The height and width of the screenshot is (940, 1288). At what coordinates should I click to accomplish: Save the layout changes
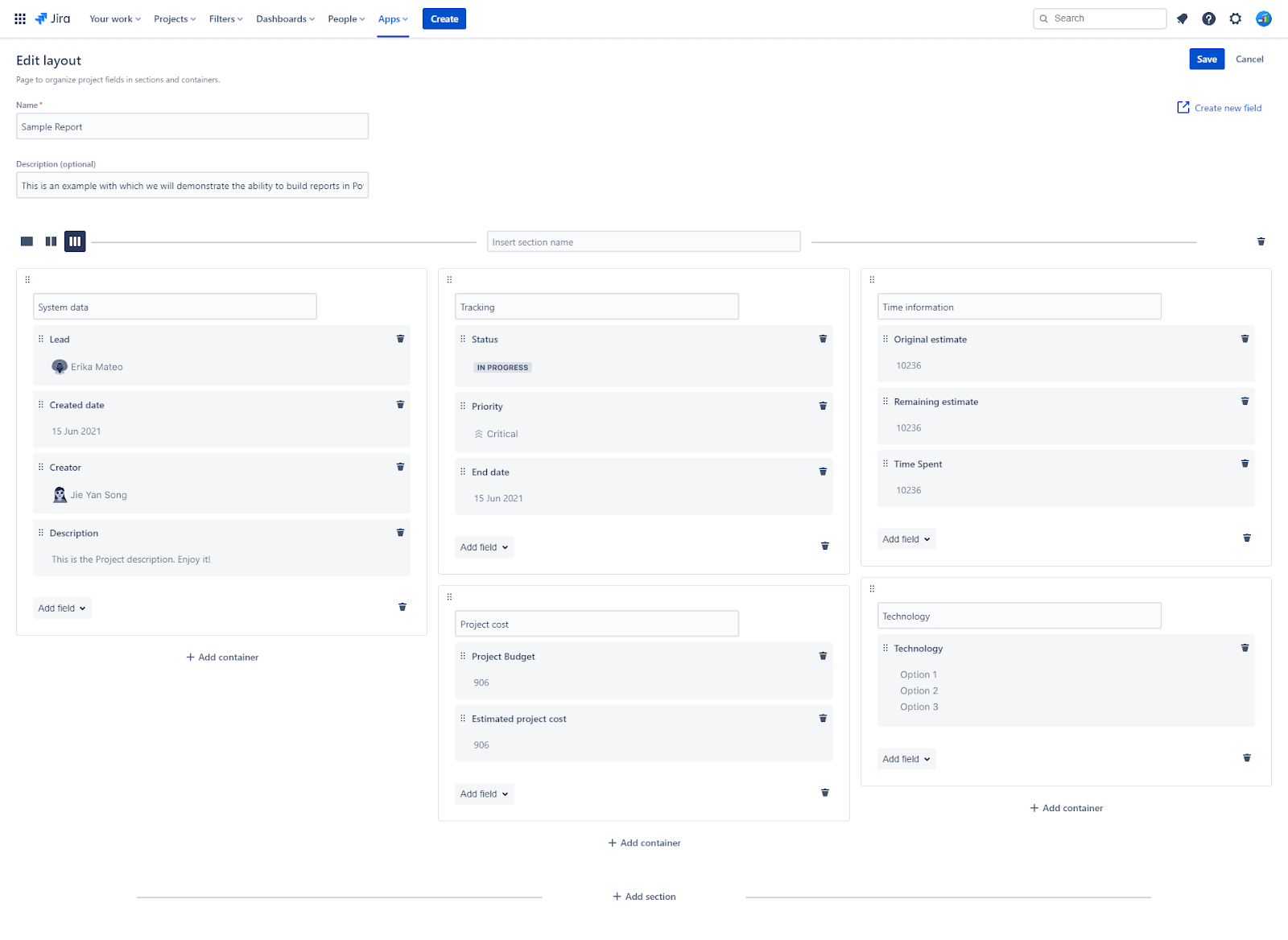pyautogui.click(x=1206, y=59)
